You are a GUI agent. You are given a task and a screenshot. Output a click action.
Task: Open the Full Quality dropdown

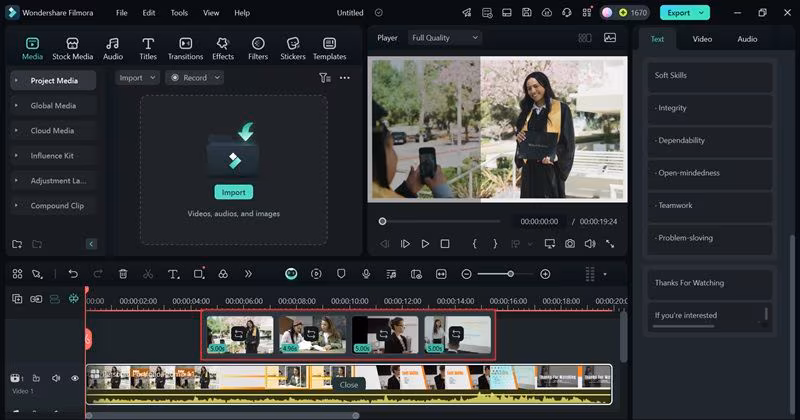[x=445, y=38]
